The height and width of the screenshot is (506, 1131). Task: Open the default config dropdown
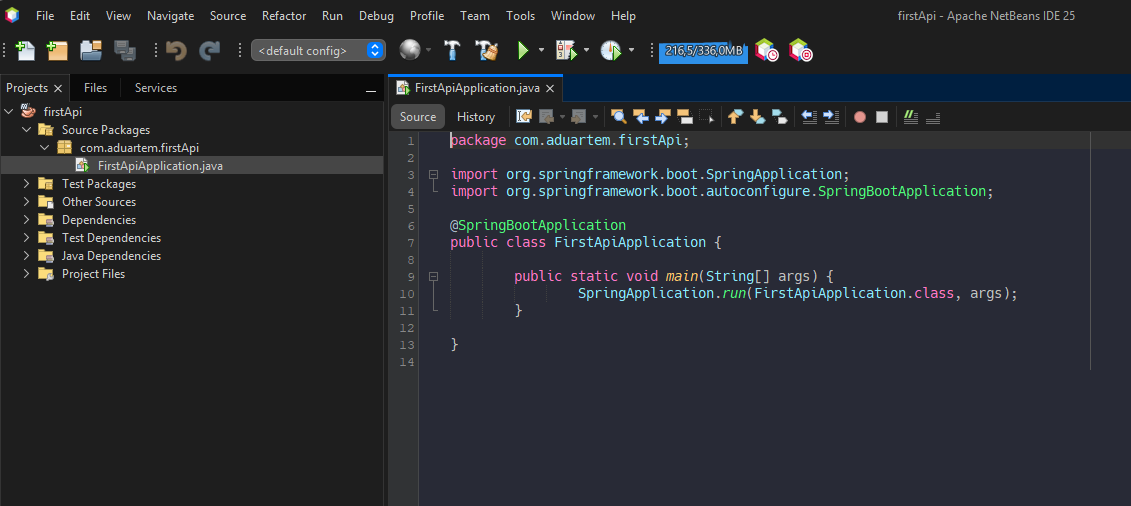[x=317, y=50]
